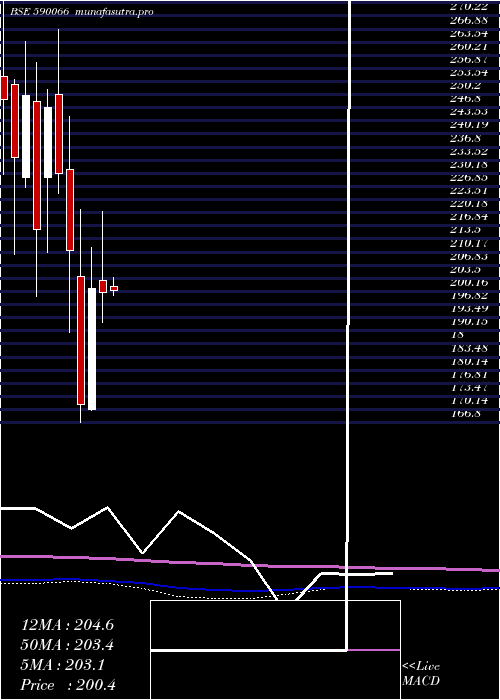Select the 230.18 price axis label
Image resolution: width=500 pixels, height=700 pixels.
[x=469, y=164]
